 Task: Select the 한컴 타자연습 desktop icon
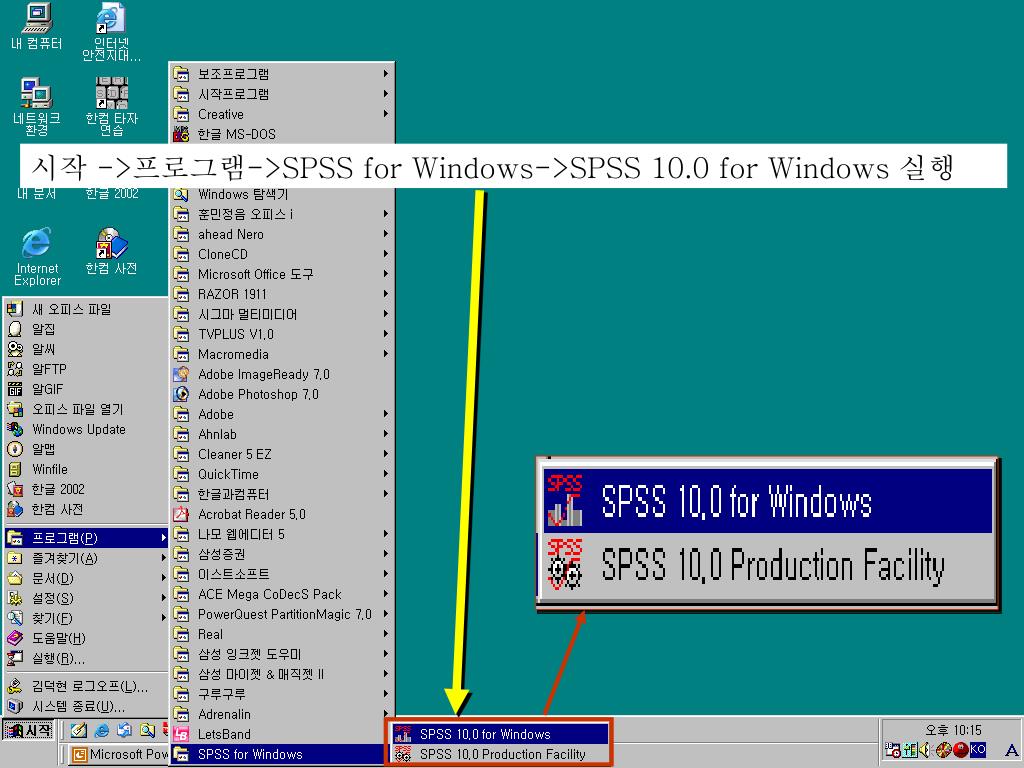(x=112, y=106)
